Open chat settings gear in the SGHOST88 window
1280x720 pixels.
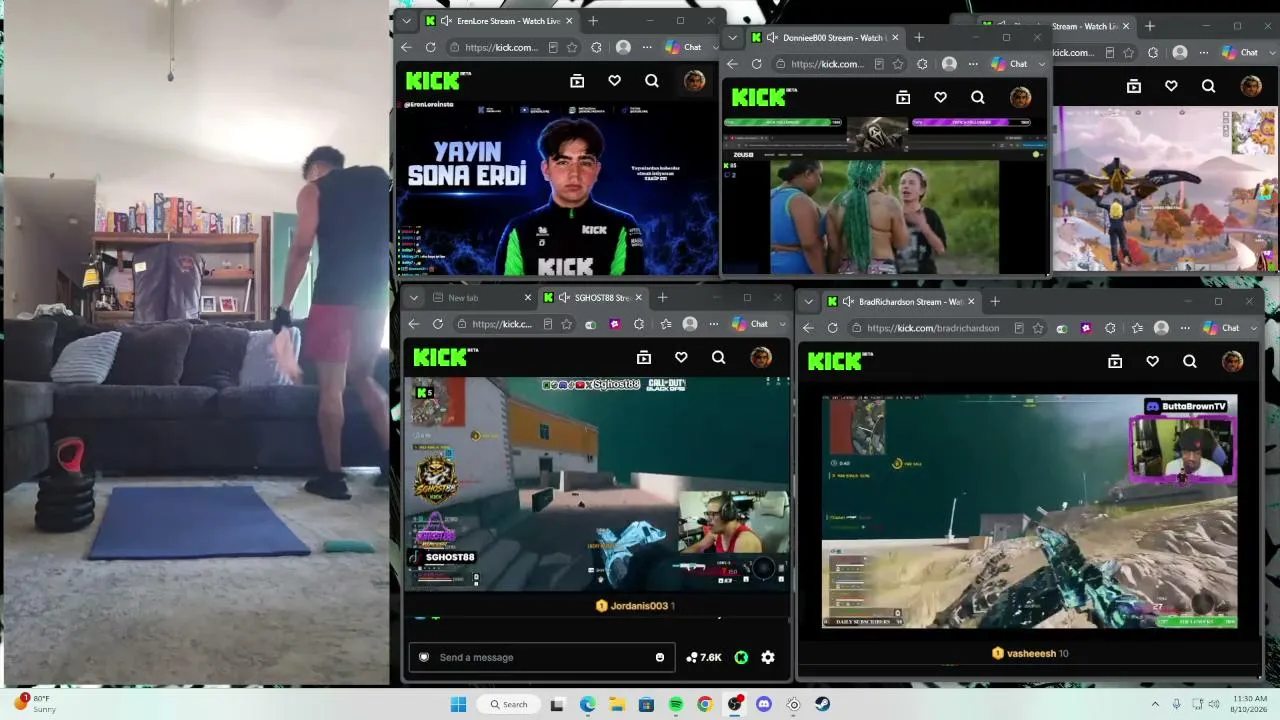click(x=768, y=657)
